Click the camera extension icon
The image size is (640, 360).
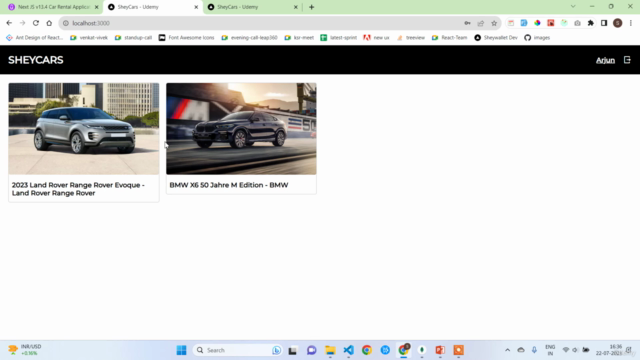click(x=577, y=23)
